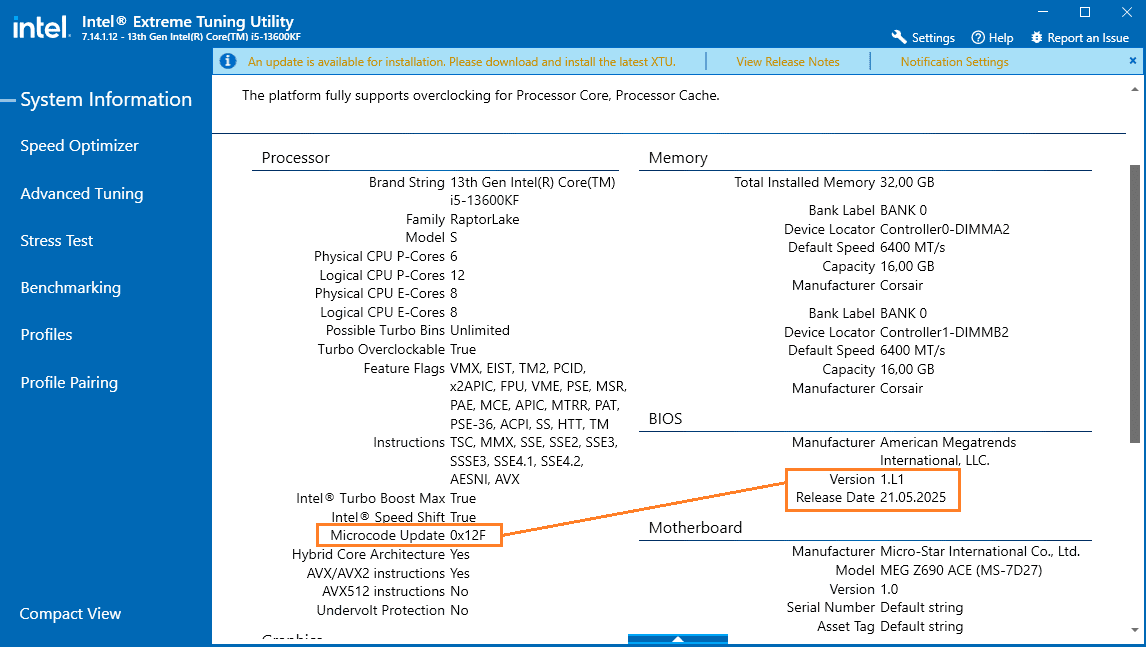Select Controller0-DIMMA2 device locator
The width and height of the screenshot is (1146, 647).
click(x=944, y=230)
